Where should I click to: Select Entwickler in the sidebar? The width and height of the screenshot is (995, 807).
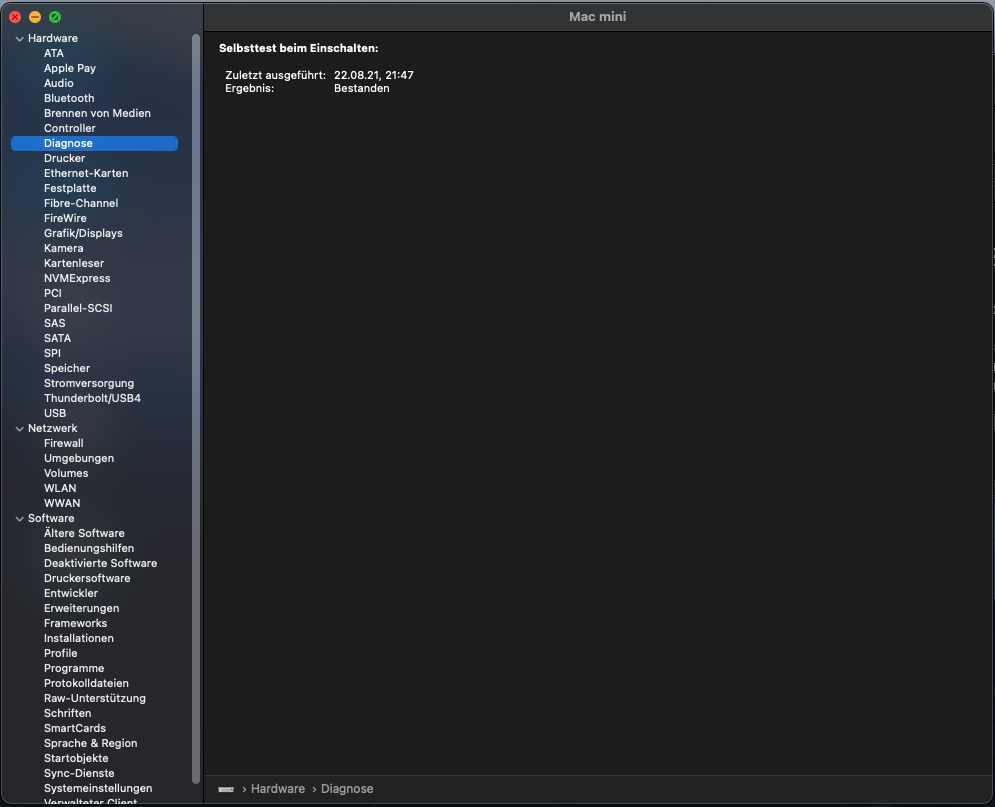point(70,593)
